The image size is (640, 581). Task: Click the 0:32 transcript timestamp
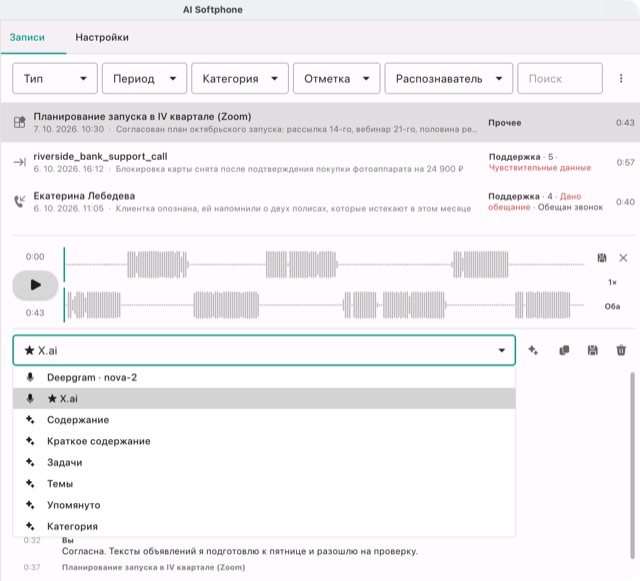point(32,540)
